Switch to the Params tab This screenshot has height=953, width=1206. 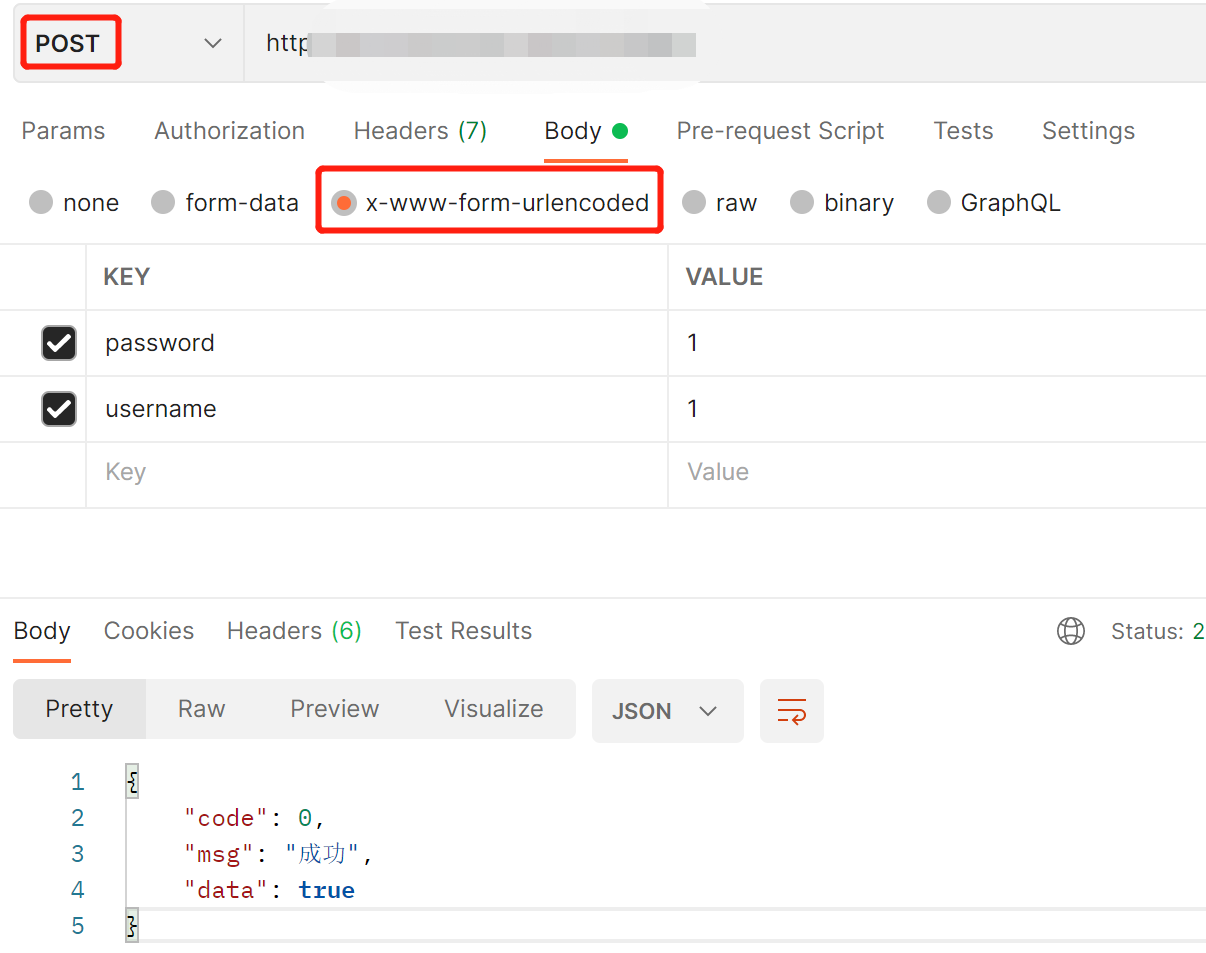63,131
